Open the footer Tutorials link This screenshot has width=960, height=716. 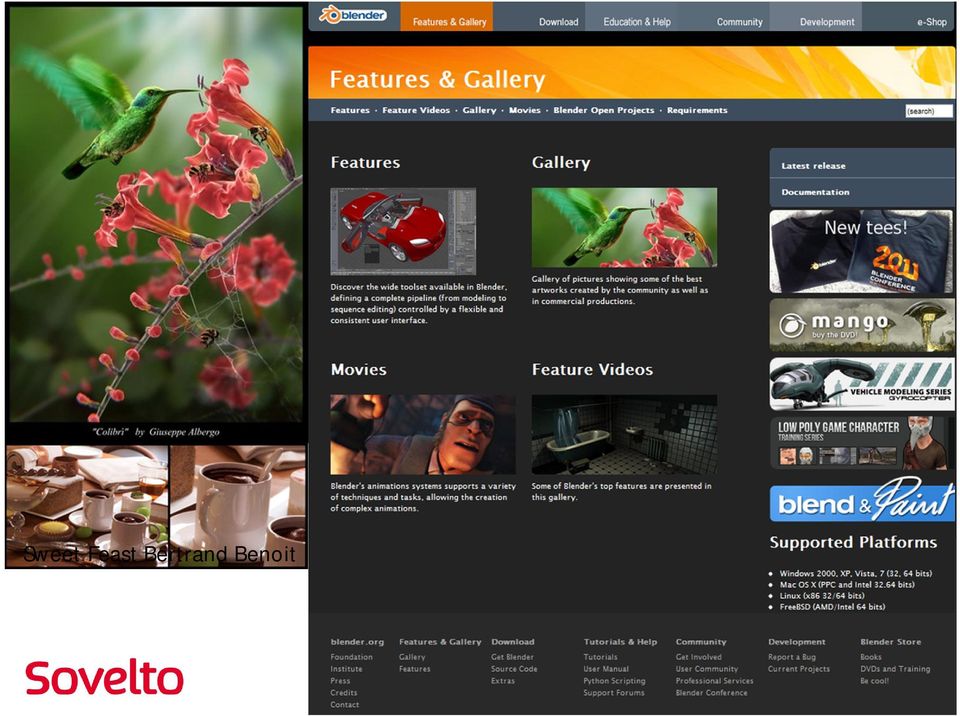point(601,657)
